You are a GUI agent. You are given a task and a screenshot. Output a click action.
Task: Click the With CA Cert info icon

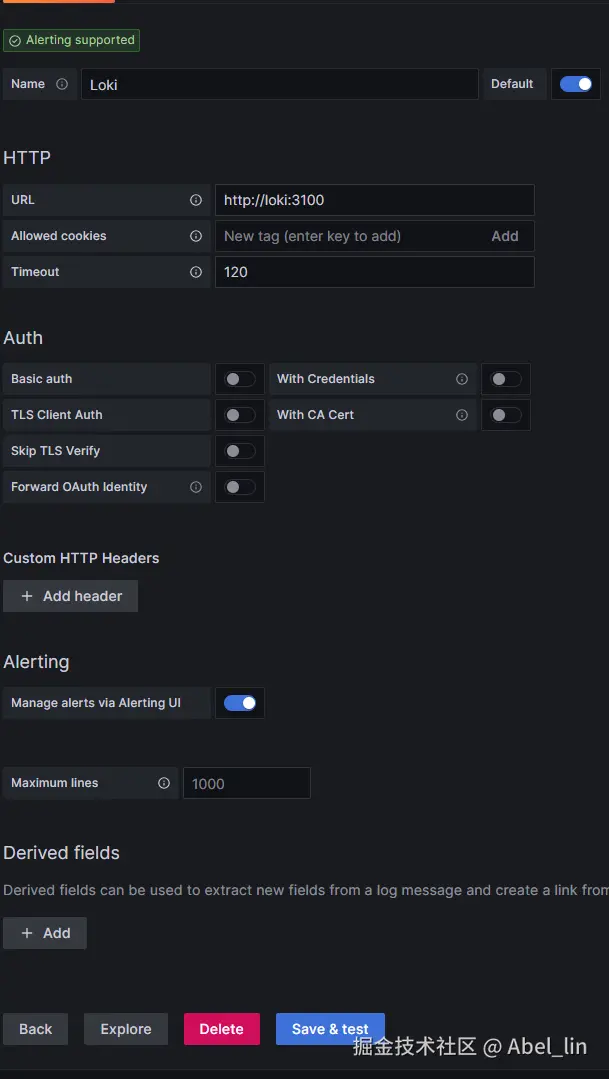point(462,415)
